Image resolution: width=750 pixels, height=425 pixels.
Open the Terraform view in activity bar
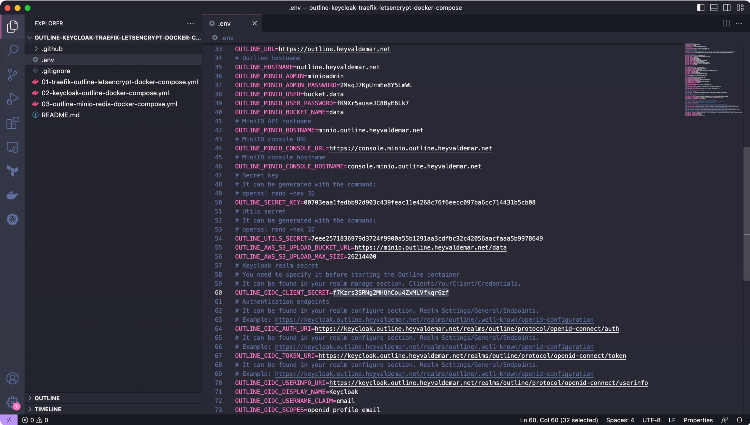coord(12,171)
